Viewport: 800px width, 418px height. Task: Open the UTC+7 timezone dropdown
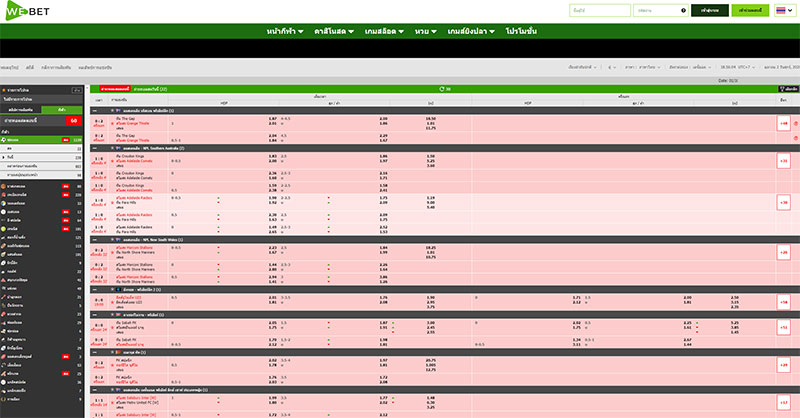point(738,67)
